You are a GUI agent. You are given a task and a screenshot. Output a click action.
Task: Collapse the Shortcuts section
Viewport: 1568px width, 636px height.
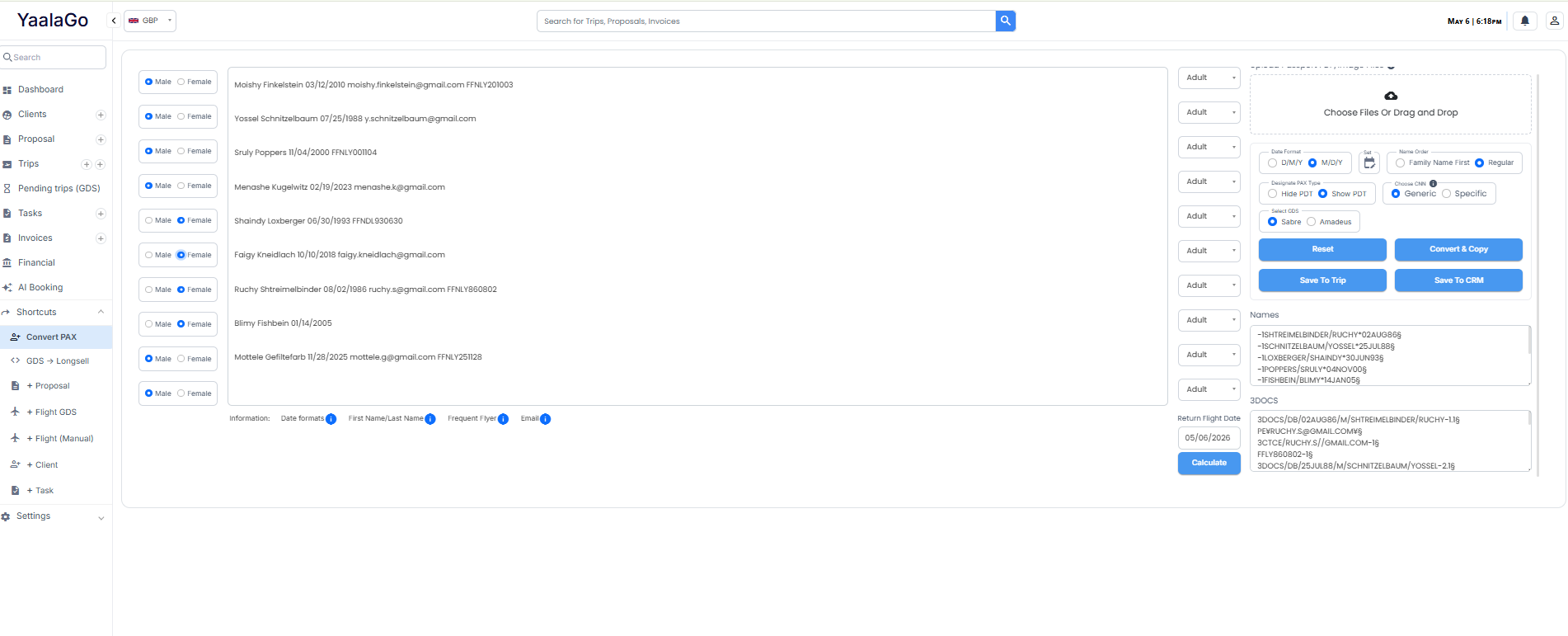click(x=101, y=312)
